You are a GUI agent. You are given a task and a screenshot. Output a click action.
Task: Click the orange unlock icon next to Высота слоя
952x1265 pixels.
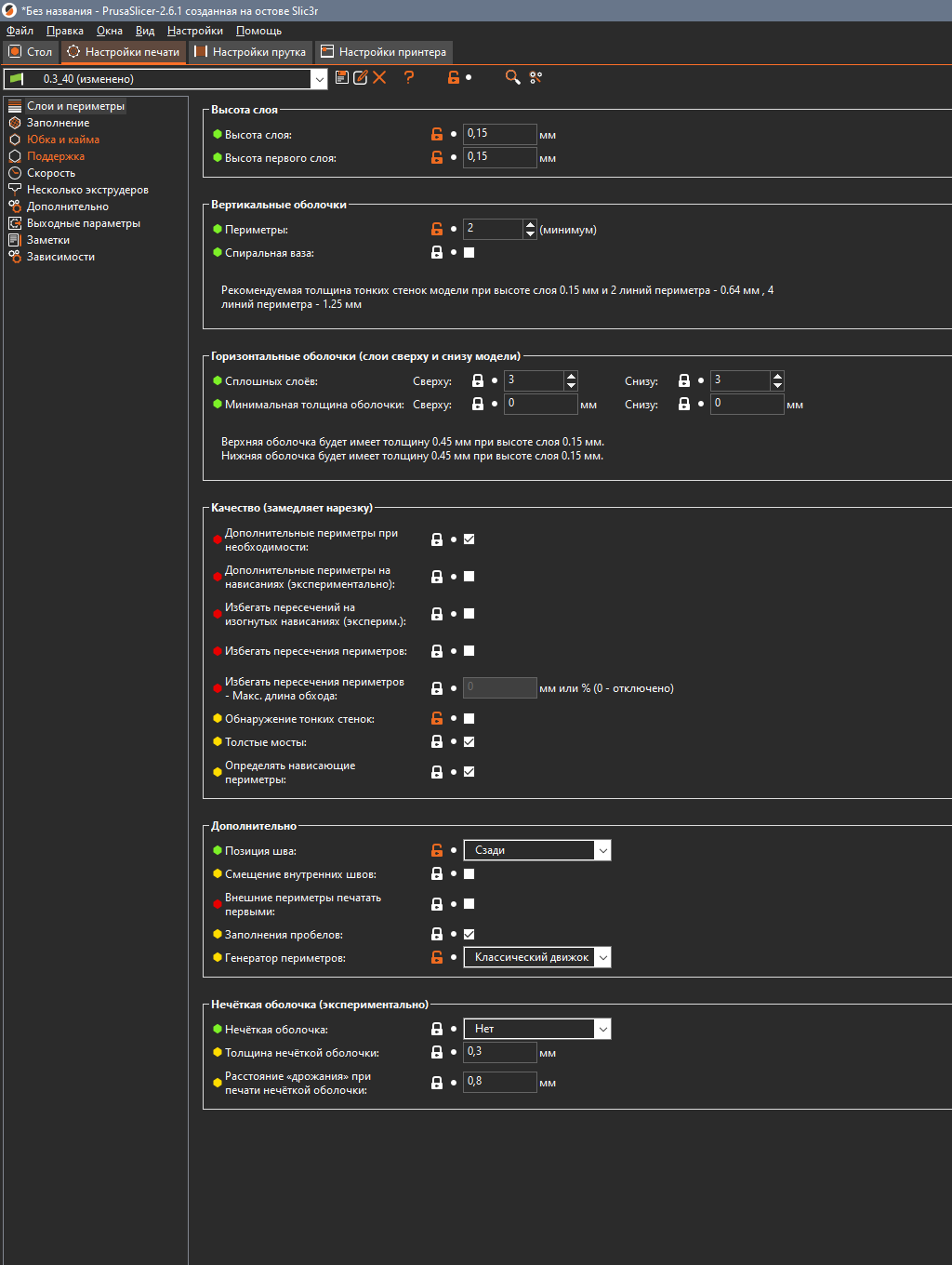point(437,135)
